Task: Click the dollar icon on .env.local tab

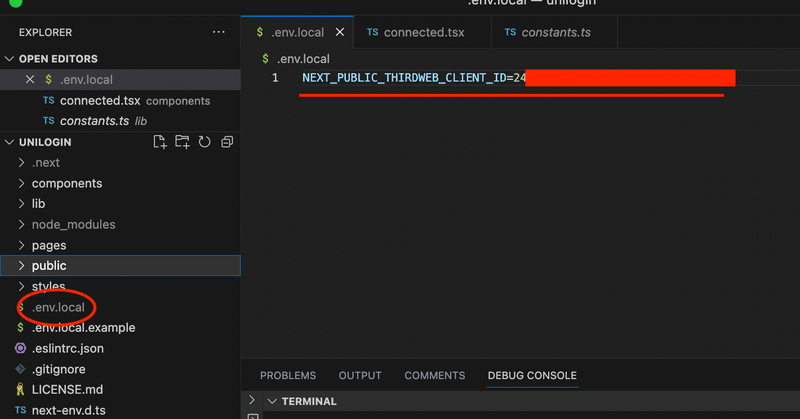Action: (260, 32)
